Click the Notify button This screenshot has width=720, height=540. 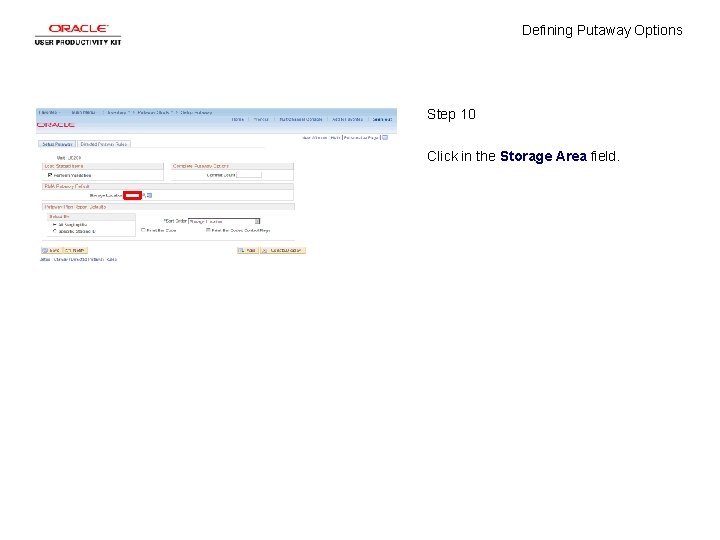tap(75, 250)
